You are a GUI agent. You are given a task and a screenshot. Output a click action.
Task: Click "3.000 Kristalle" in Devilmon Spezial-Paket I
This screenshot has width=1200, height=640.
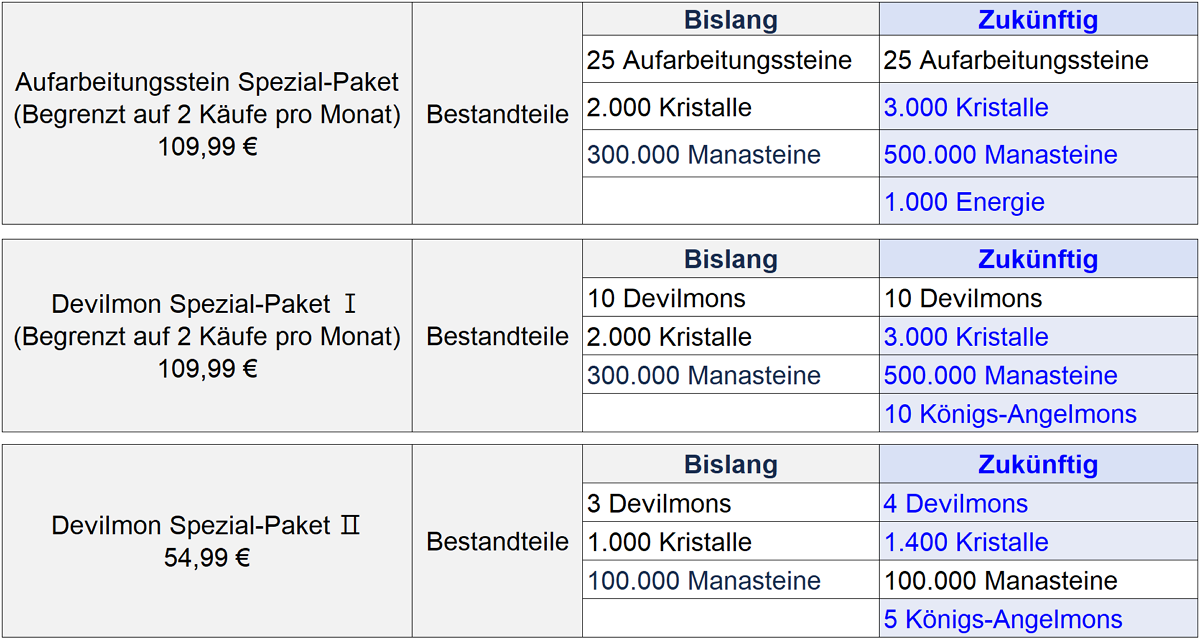click(x=966, y=337)
